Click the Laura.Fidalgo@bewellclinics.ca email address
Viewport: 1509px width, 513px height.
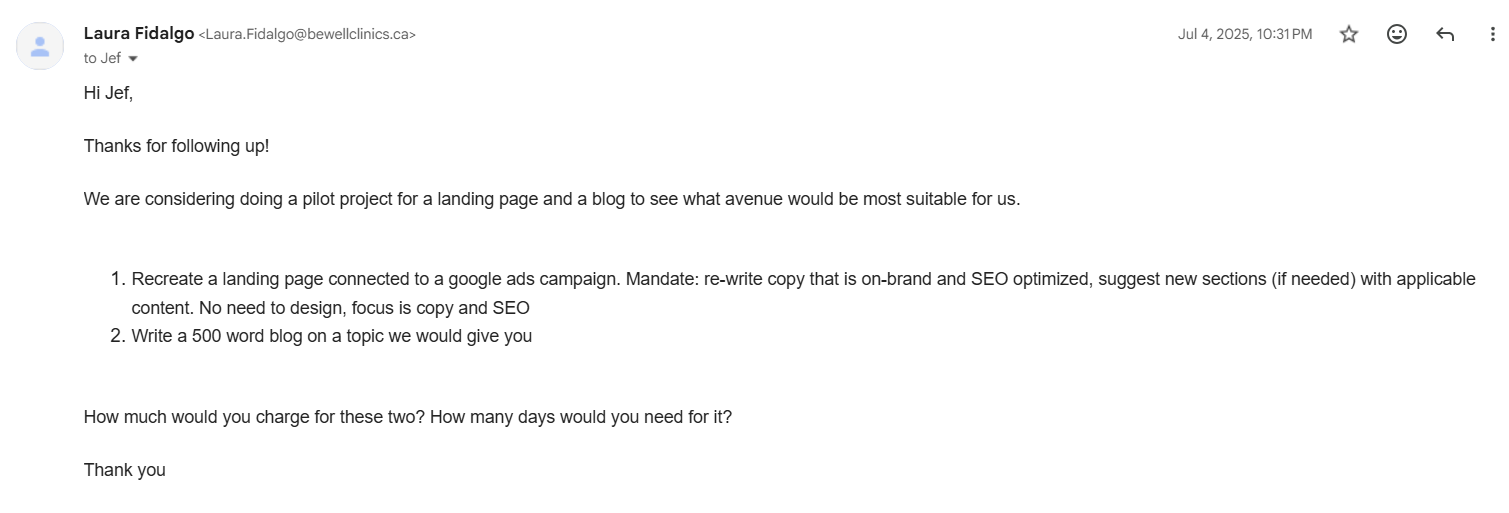click(x=307, y=34)
